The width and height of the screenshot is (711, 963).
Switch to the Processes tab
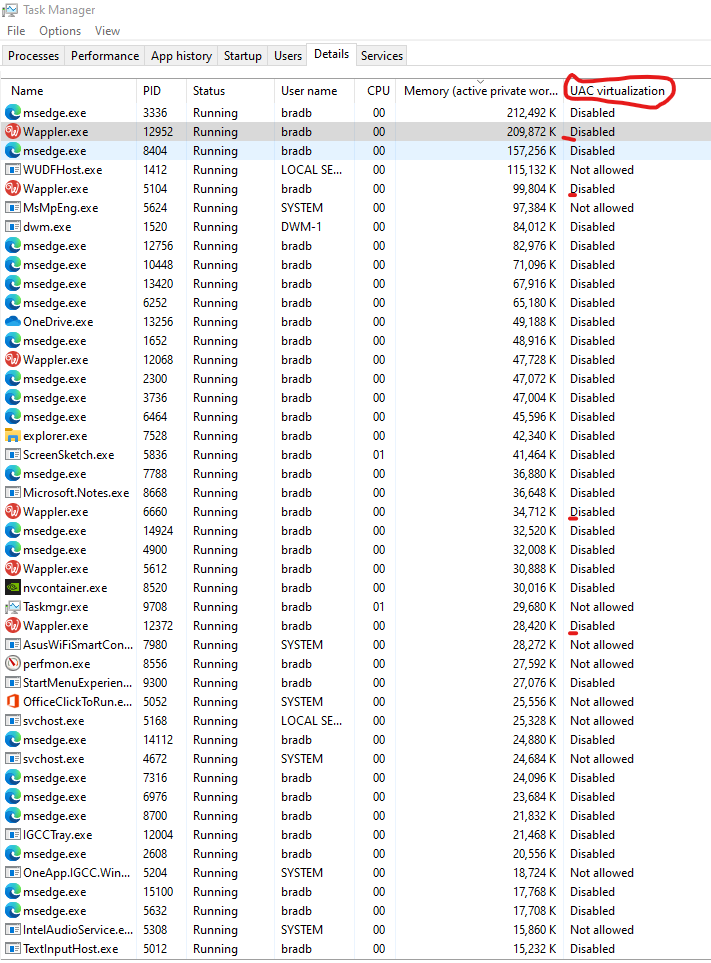pos(33,55)
